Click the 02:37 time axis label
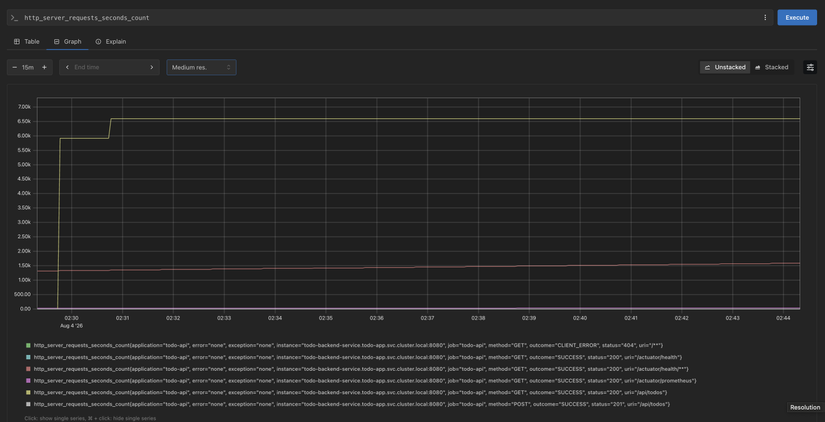This screenshot has height=422, width=825. (x=427, y=318)
